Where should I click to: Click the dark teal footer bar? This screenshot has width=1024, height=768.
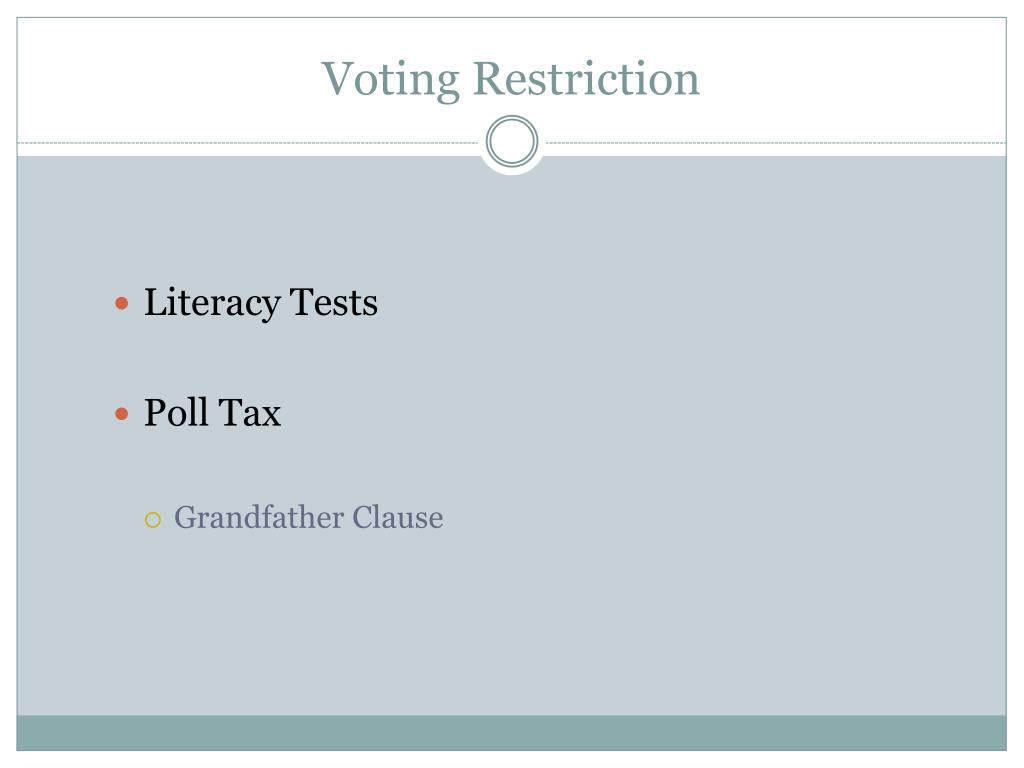pos(511,733)
